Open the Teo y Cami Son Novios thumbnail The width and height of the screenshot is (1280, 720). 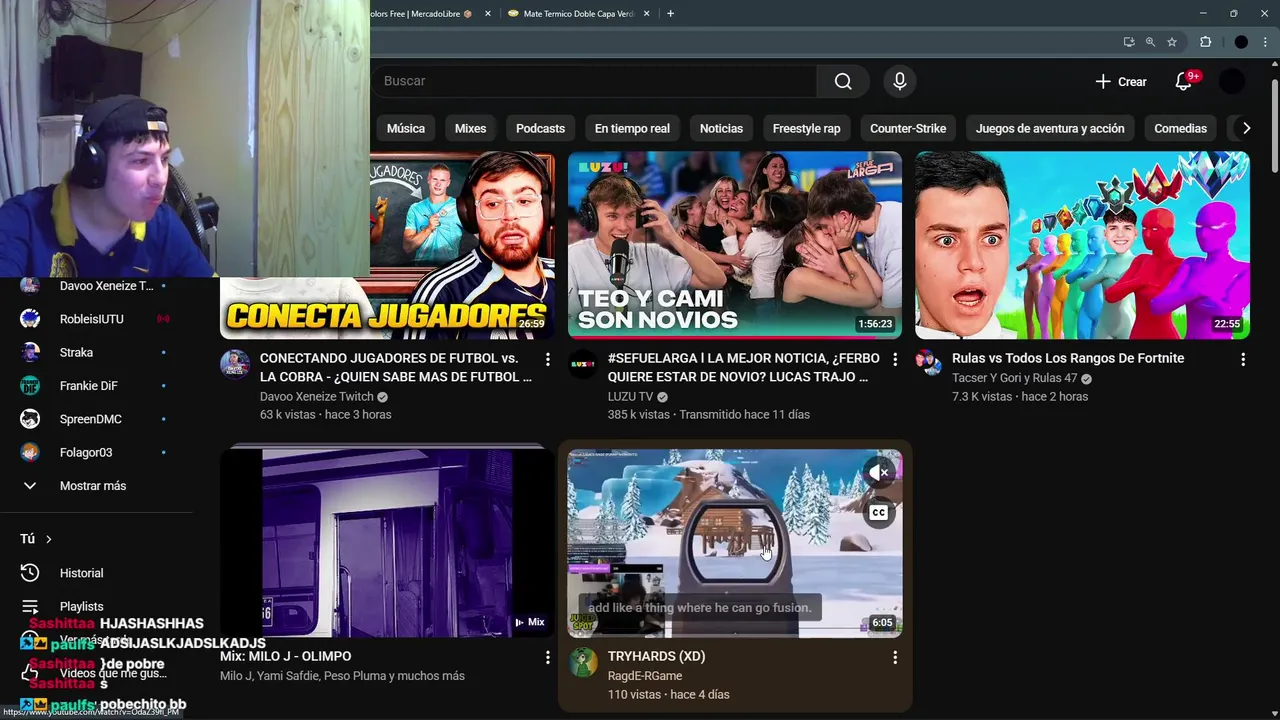coord(734,245)
